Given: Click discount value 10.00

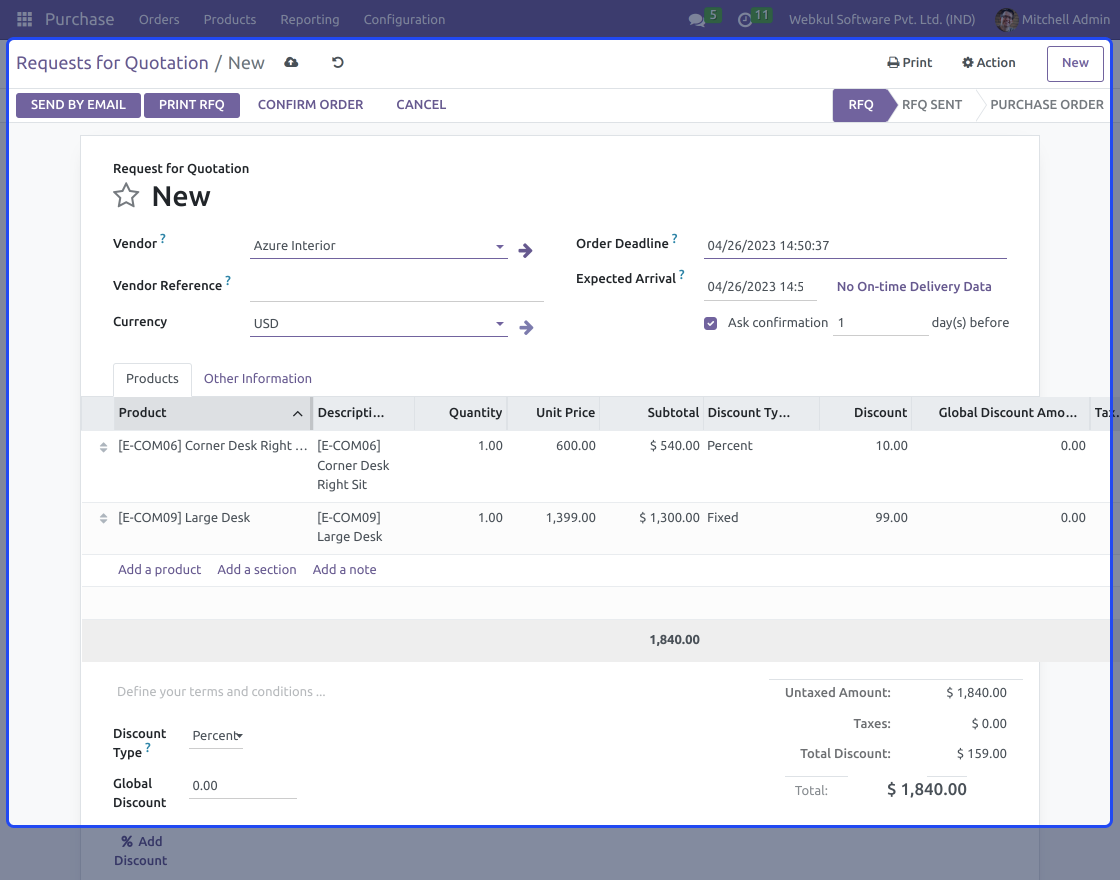Looking at the screenshot, I should click(891, 446).
